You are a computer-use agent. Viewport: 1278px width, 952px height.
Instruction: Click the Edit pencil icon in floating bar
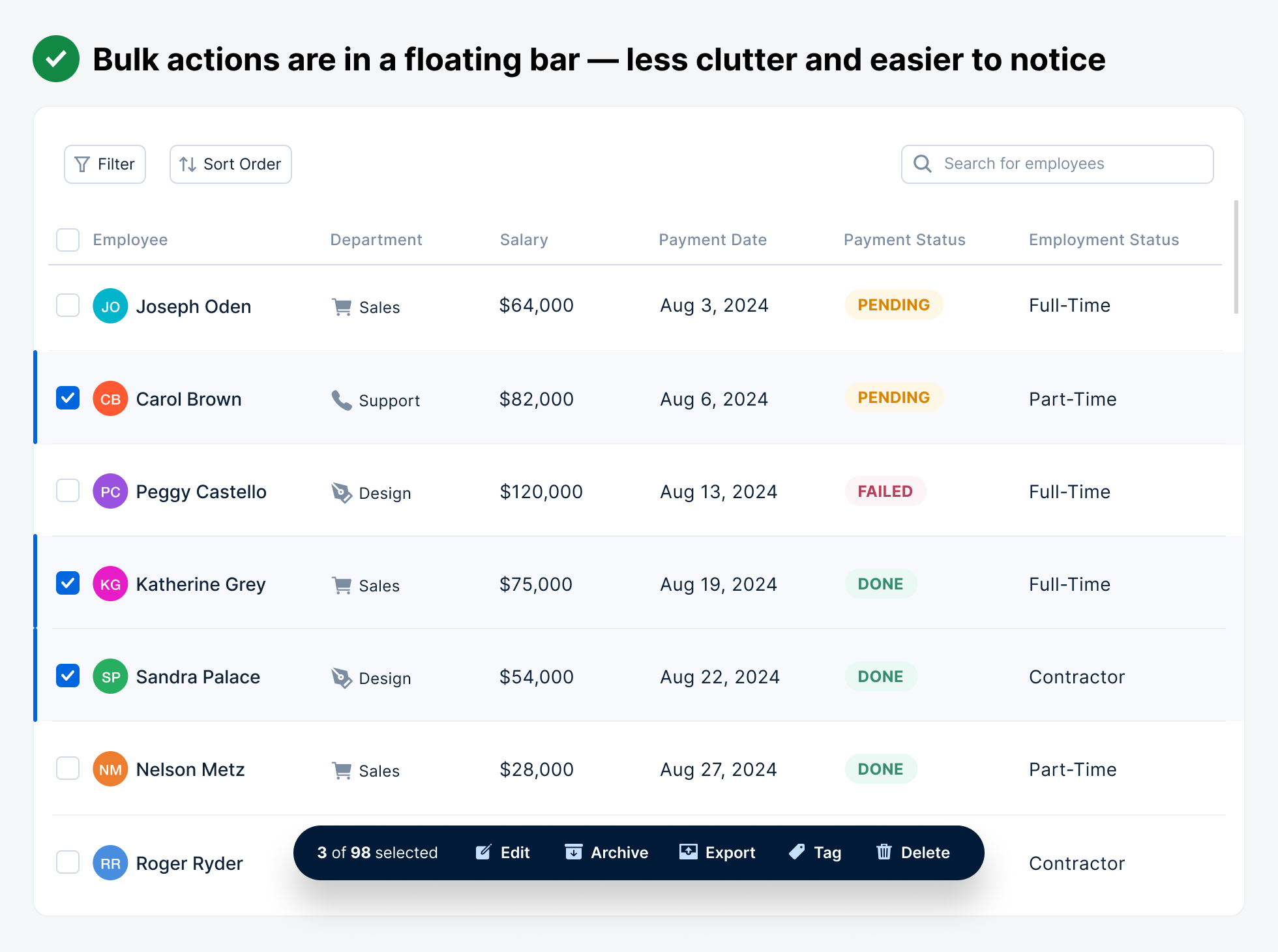pyautogui.click(x=483, y=852)
